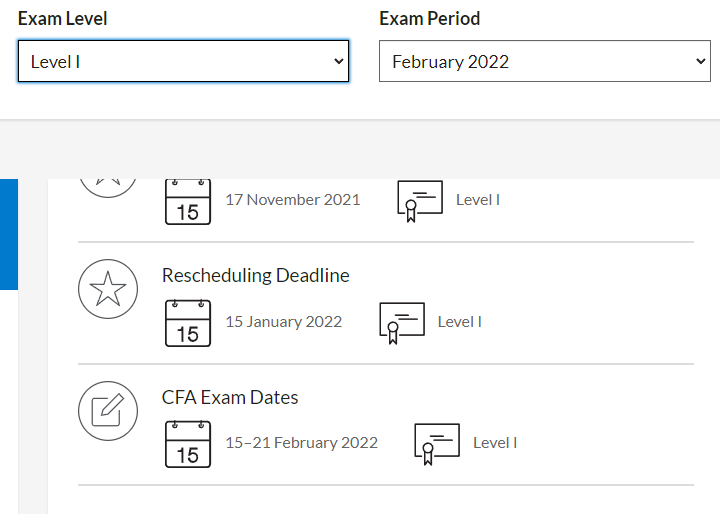Open the Exam Level dropdown

coord(183,61)
